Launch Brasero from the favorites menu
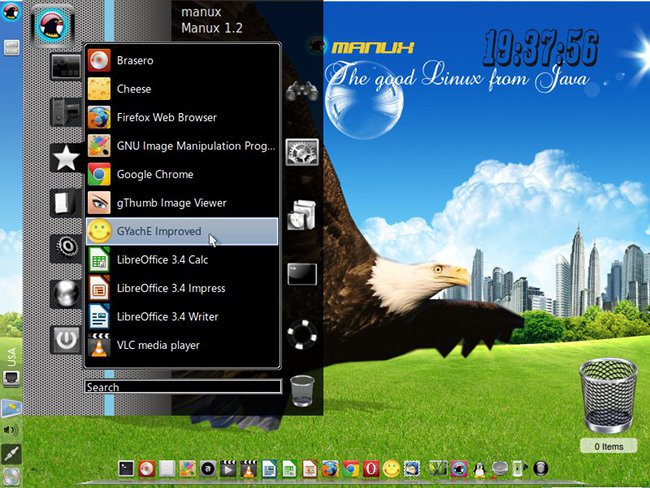This screenshot has width=650, height=488. point(182,61)
